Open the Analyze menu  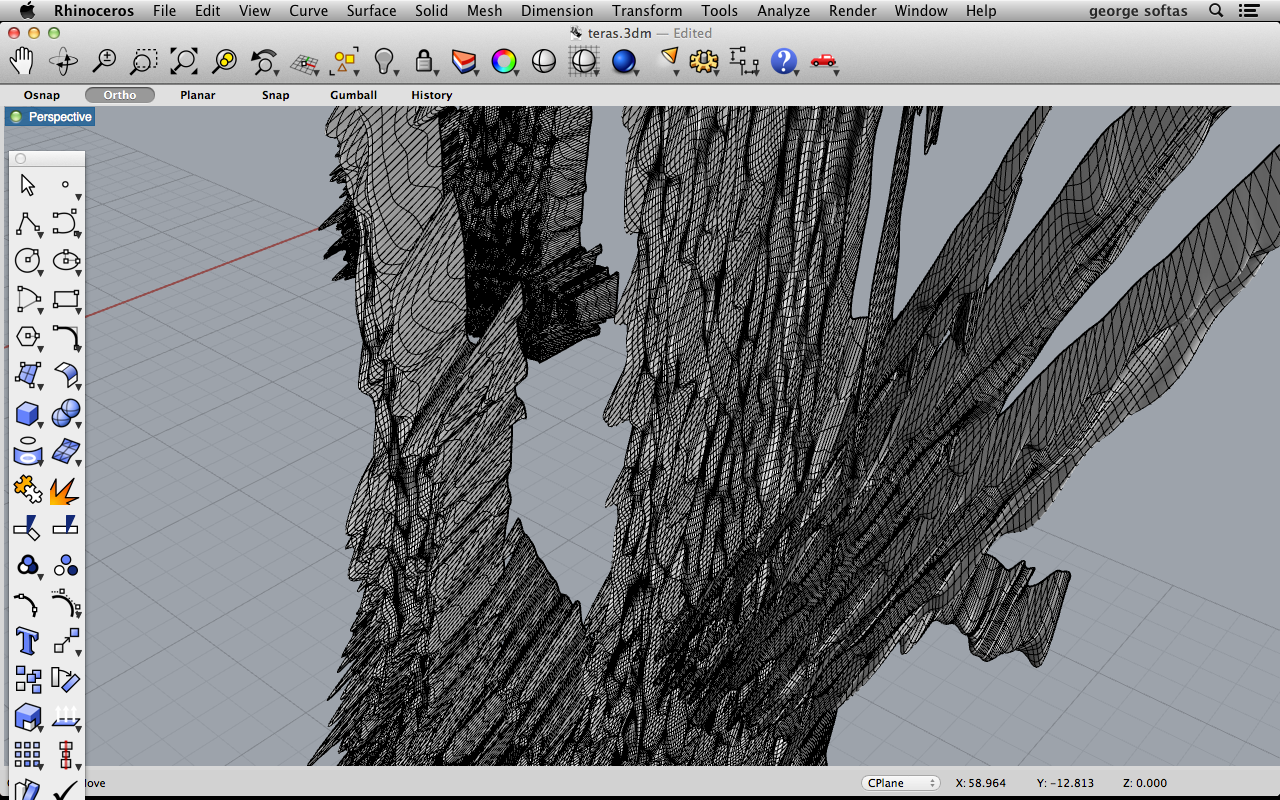(x=784, y=11)
